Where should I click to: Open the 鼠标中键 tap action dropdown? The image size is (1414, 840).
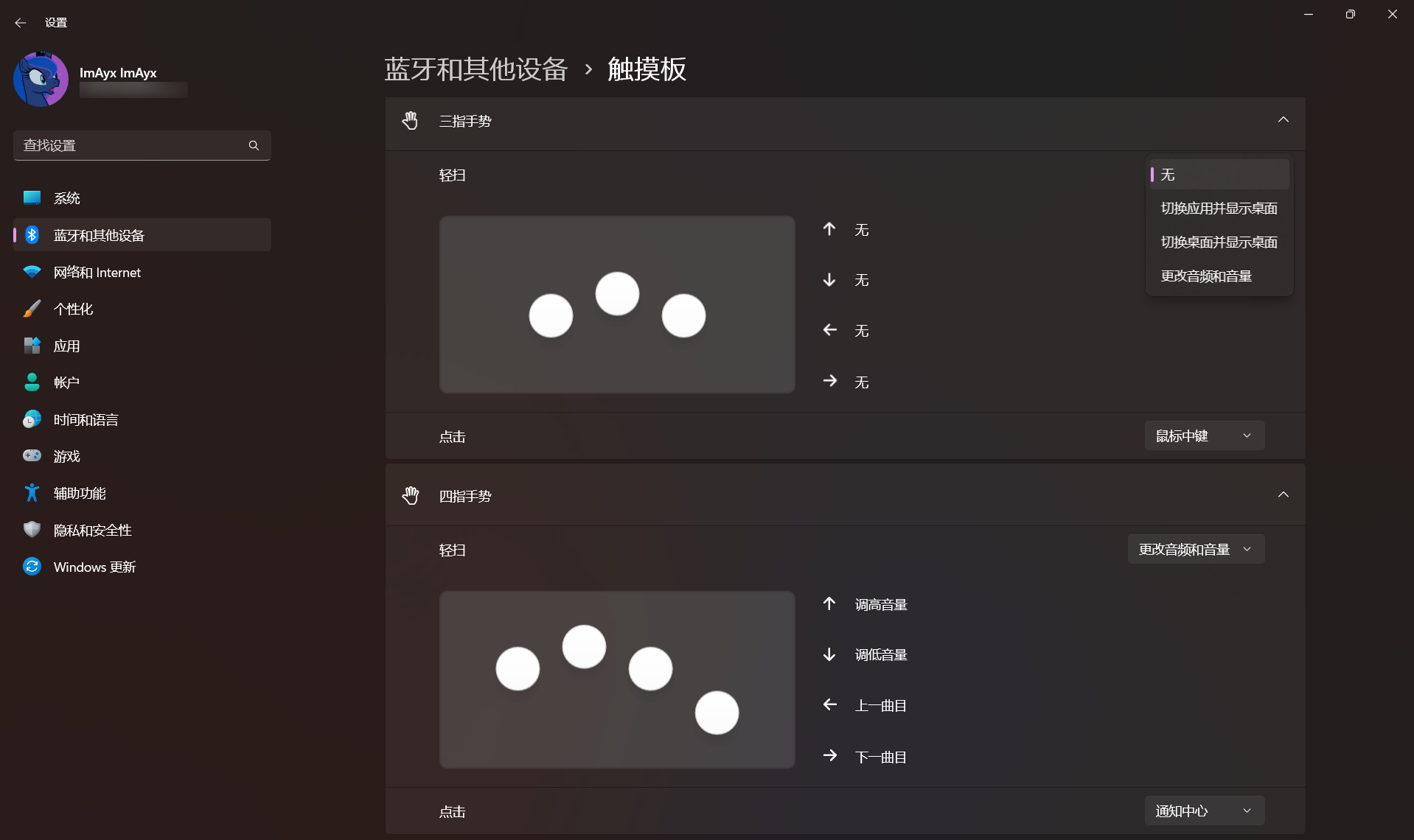[1203, 435]
